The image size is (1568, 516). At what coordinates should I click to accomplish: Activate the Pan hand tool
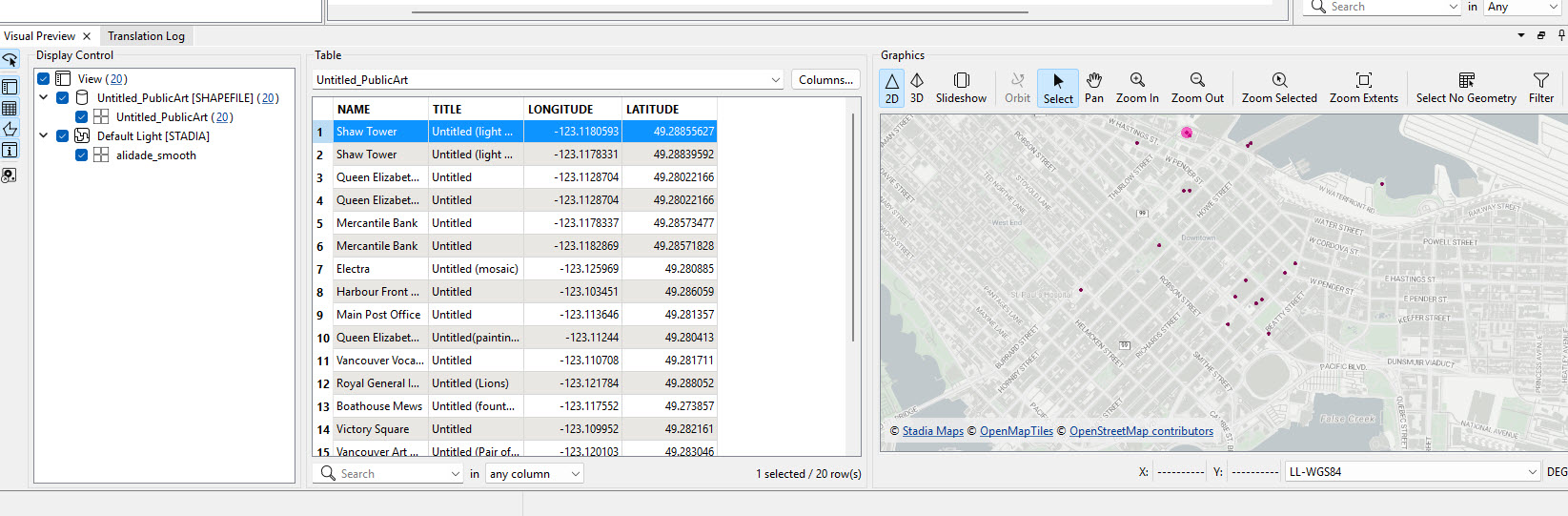point(1094,88)
